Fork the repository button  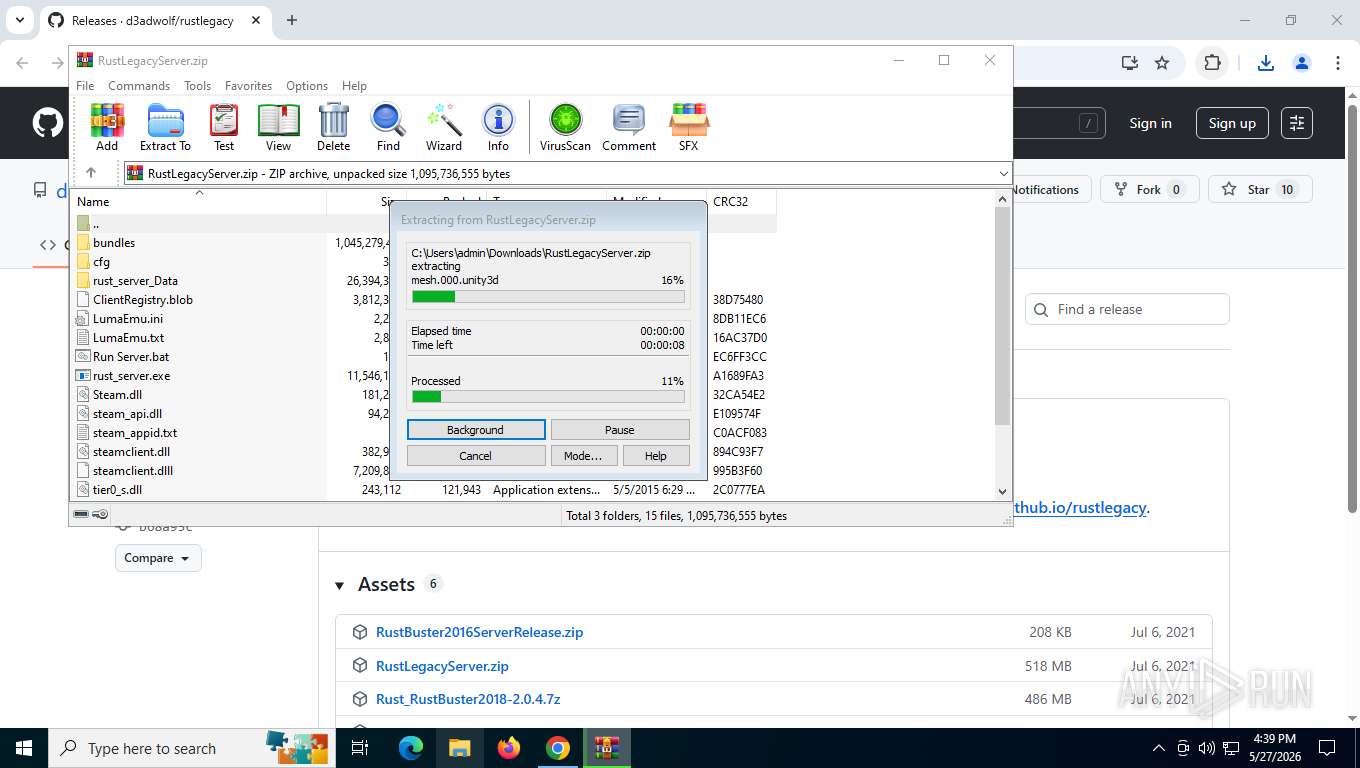(x=1149, y=190)
